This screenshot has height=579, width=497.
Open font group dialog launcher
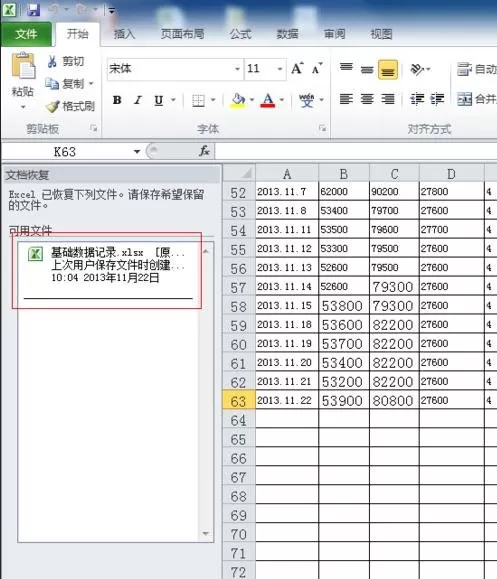point(322,128)
